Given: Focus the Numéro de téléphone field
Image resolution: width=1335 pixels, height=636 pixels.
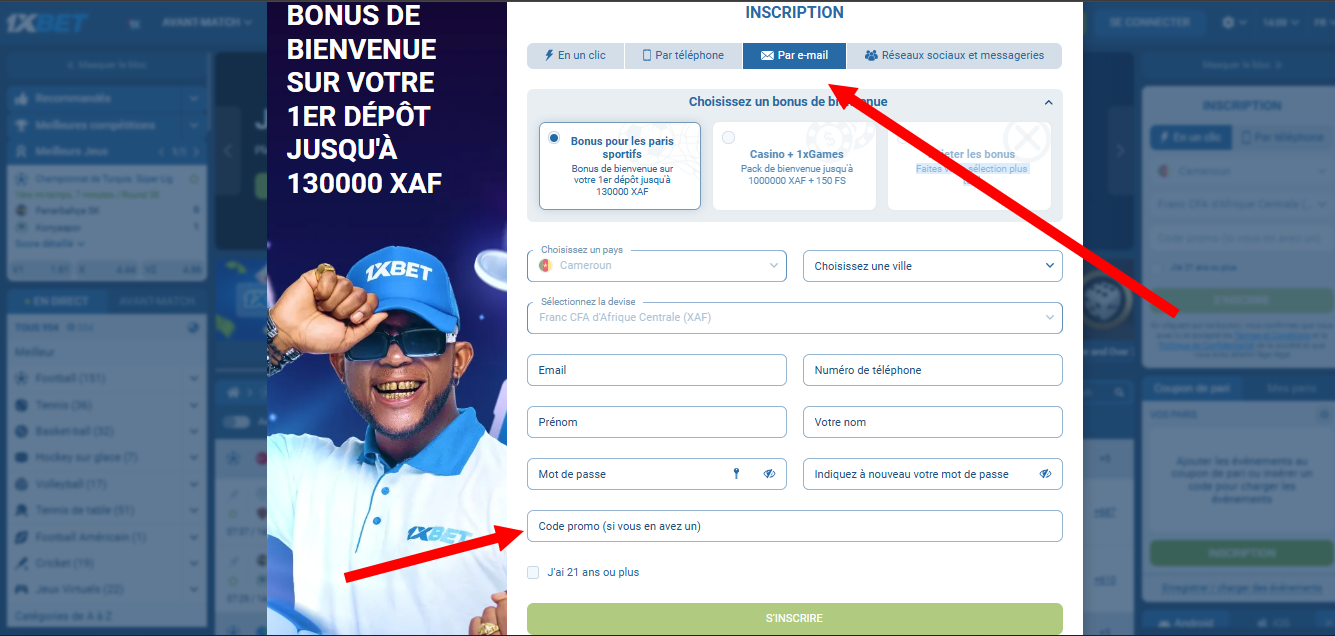Looking at the screenshot, I should pyautogui.click(x=932, y=370).
